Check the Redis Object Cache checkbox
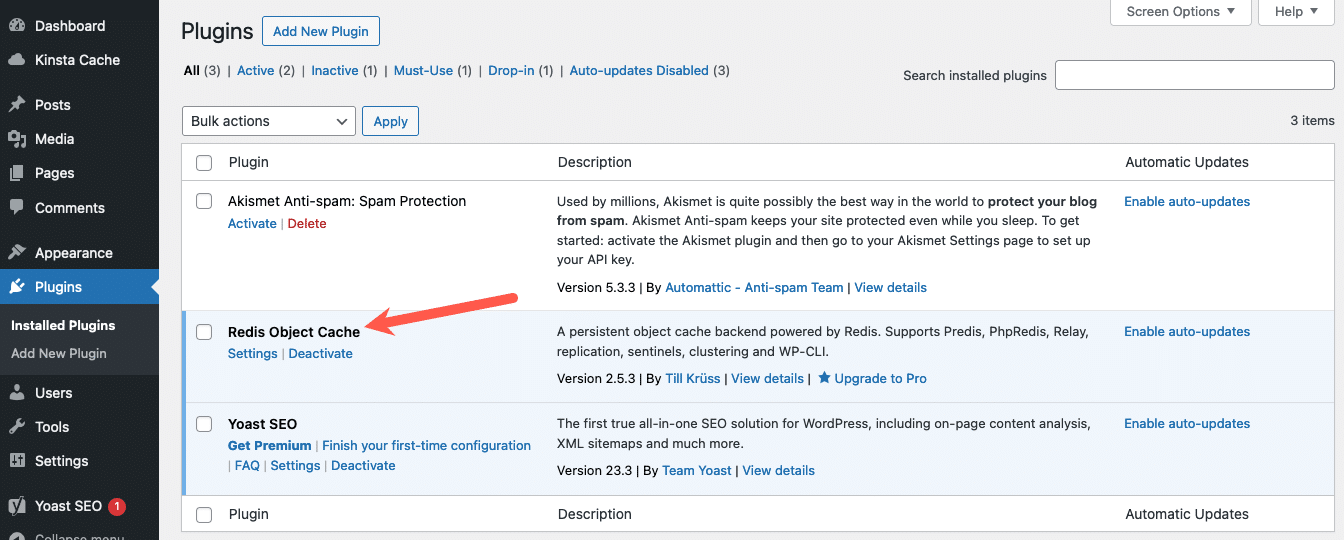This screenshot has width=1344, height=540. coord(204,332)
